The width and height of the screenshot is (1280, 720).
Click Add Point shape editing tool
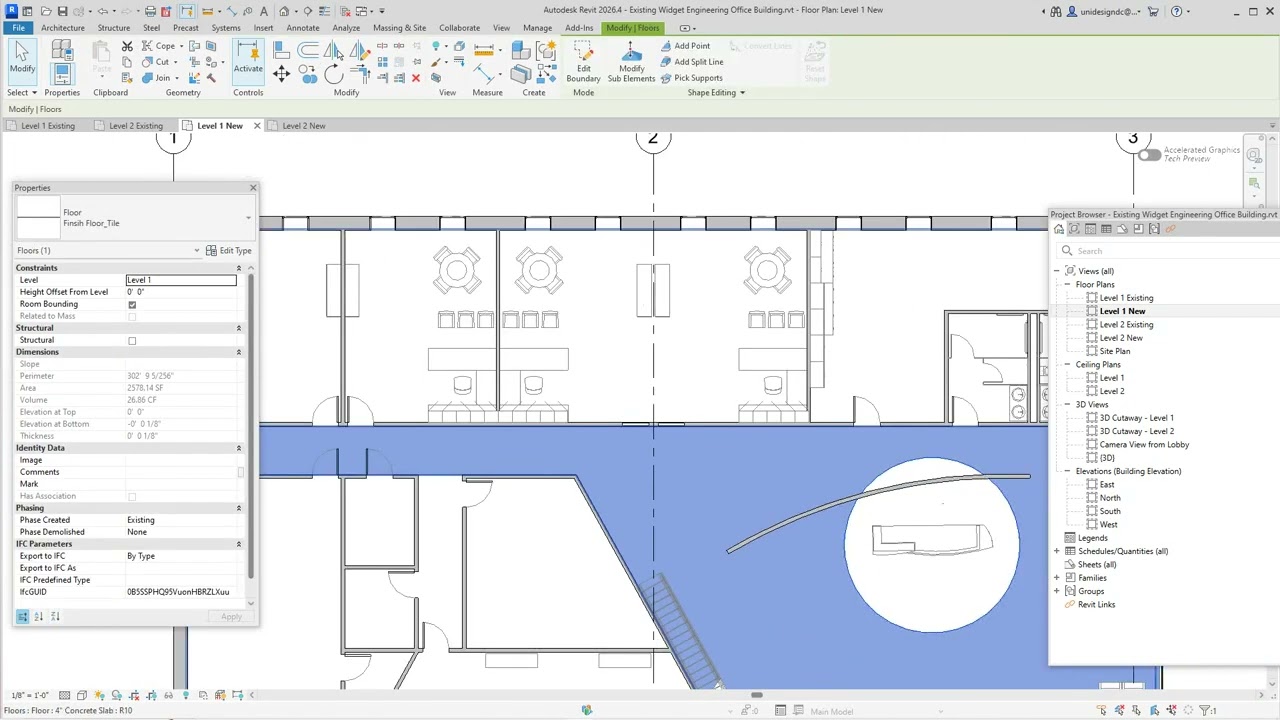[x=685, y=46]
